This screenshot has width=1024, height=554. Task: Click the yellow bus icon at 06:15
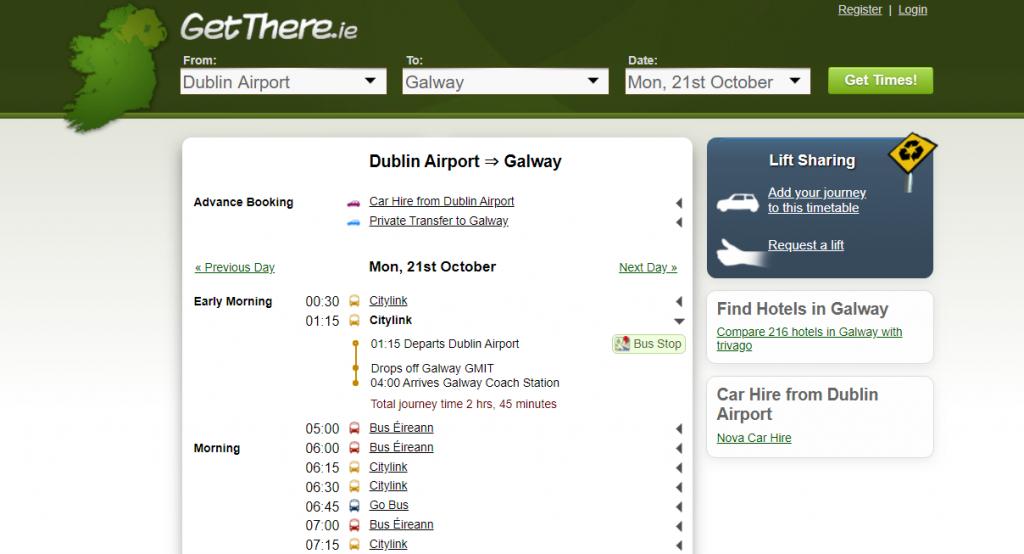tap(354, 468)
